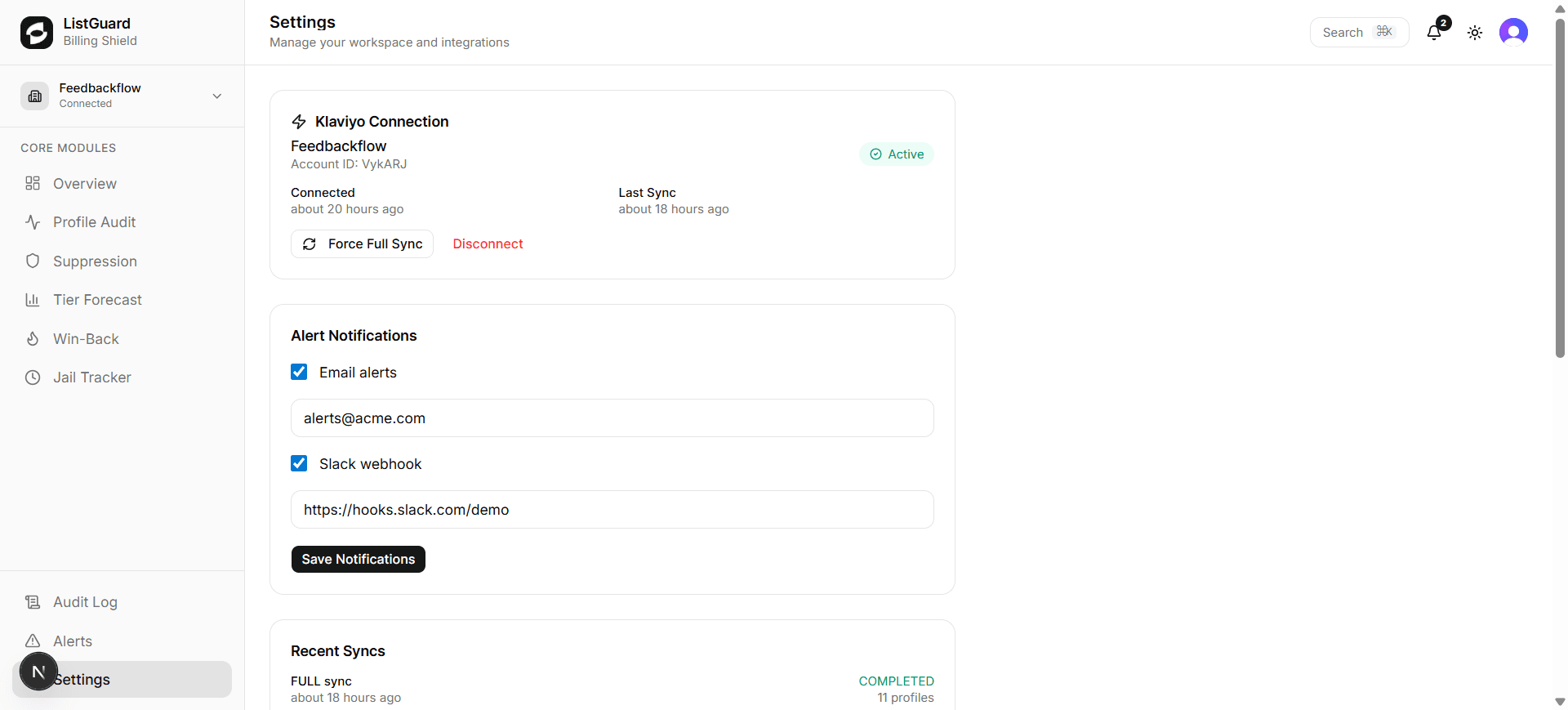
Task: Open the Feedbackflow workspace building icon
Action: tap(35, 96)
